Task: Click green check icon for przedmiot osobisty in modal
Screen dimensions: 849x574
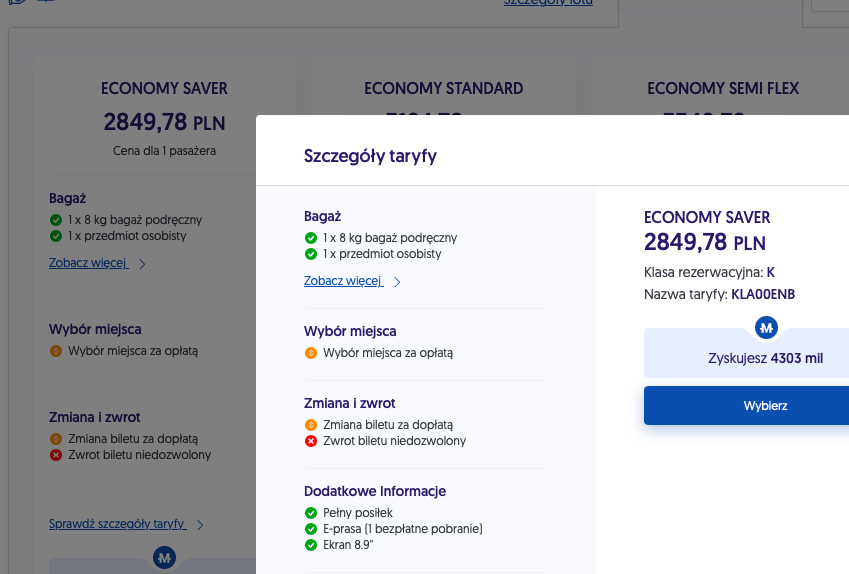Action: [x=311, y=254]
